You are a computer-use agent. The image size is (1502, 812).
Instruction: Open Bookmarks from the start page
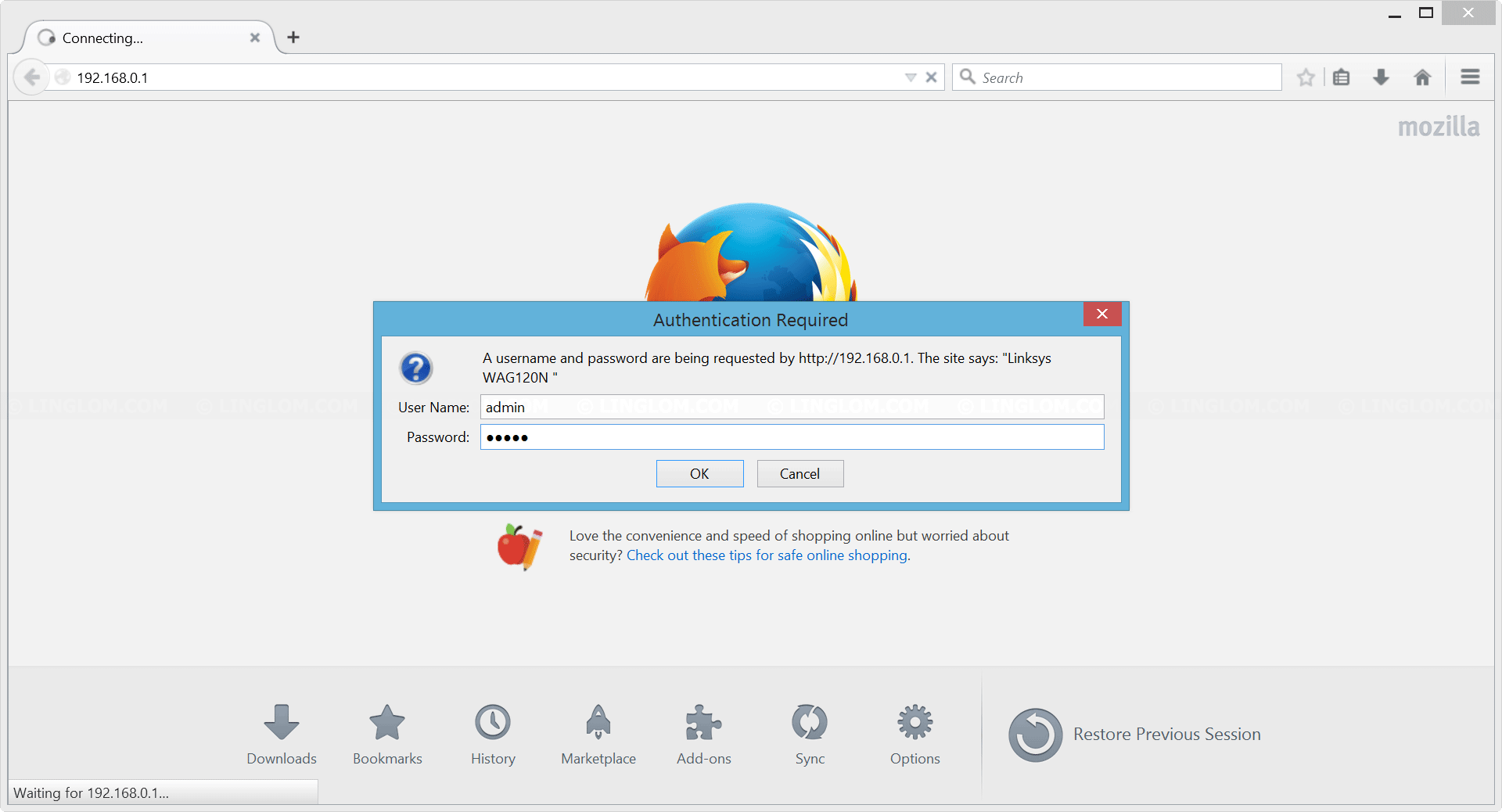[x=387, y=734]
